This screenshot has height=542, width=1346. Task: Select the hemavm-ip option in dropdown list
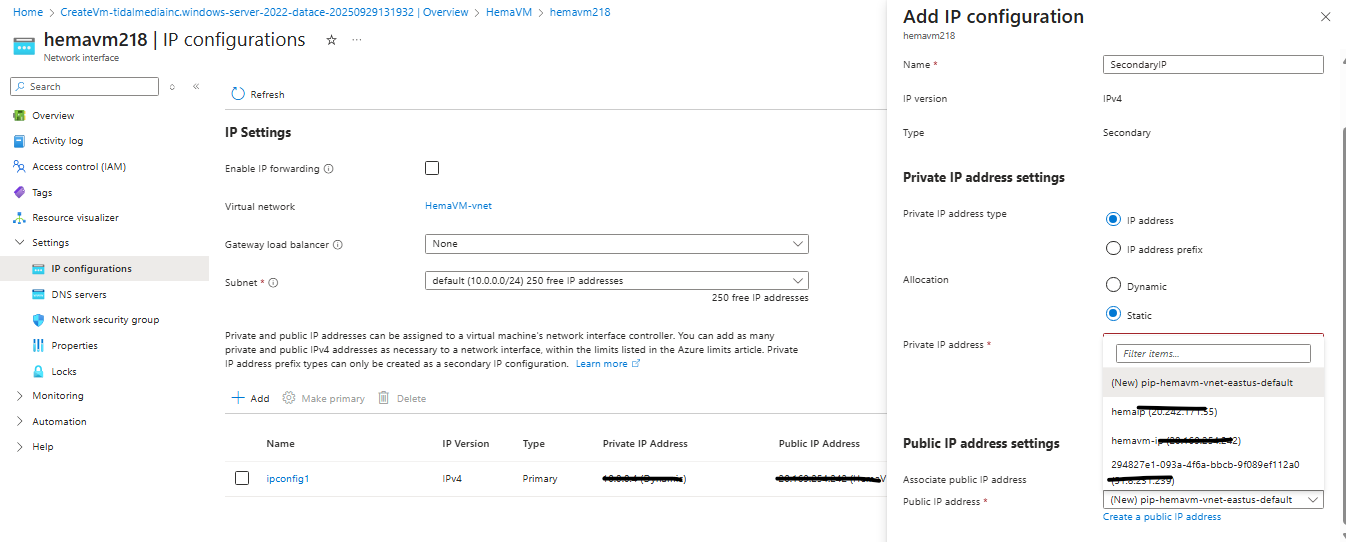(1213, 440)
